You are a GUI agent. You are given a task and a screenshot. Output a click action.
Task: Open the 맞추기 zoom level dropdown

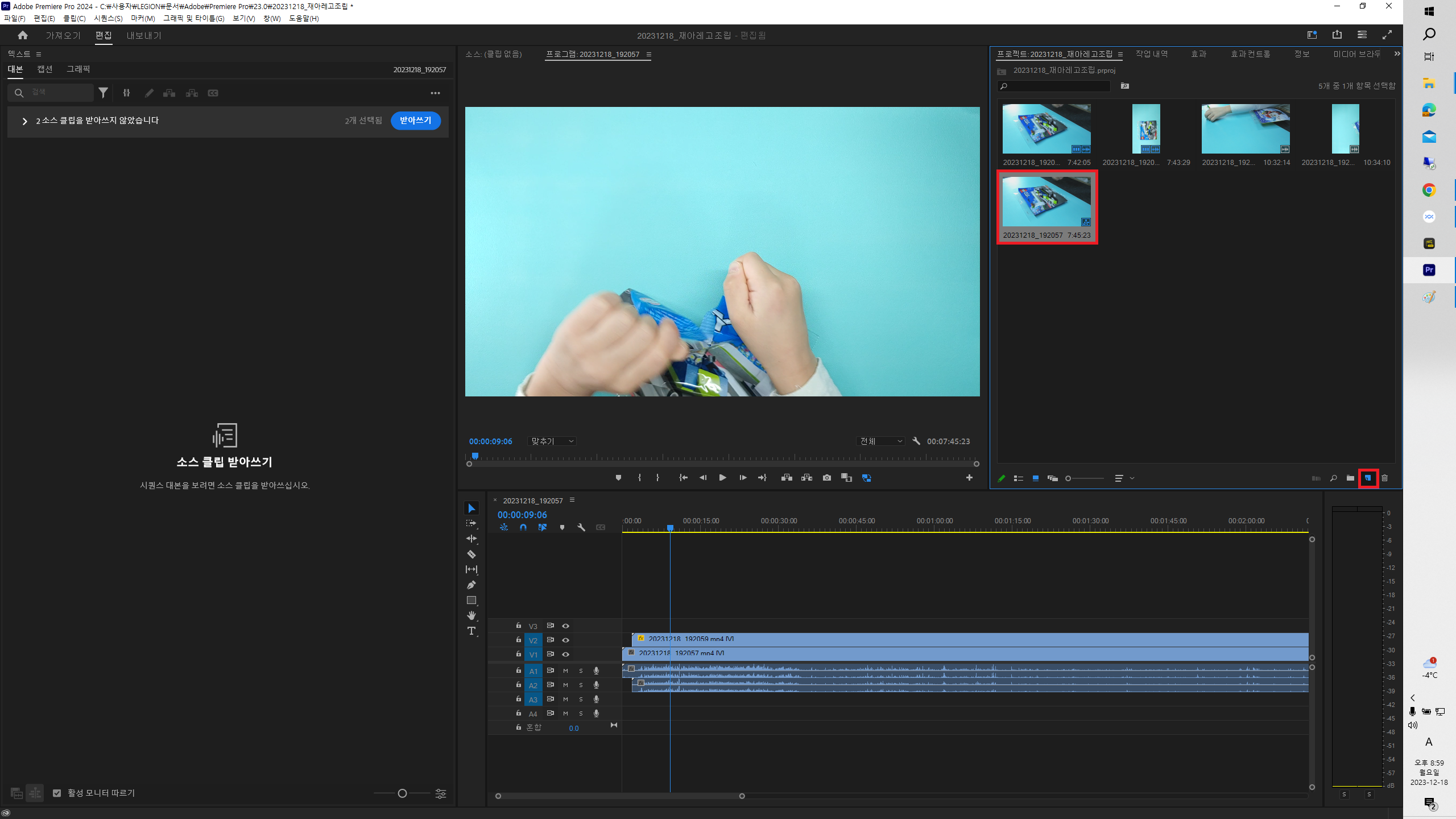(x=552, y=441)
